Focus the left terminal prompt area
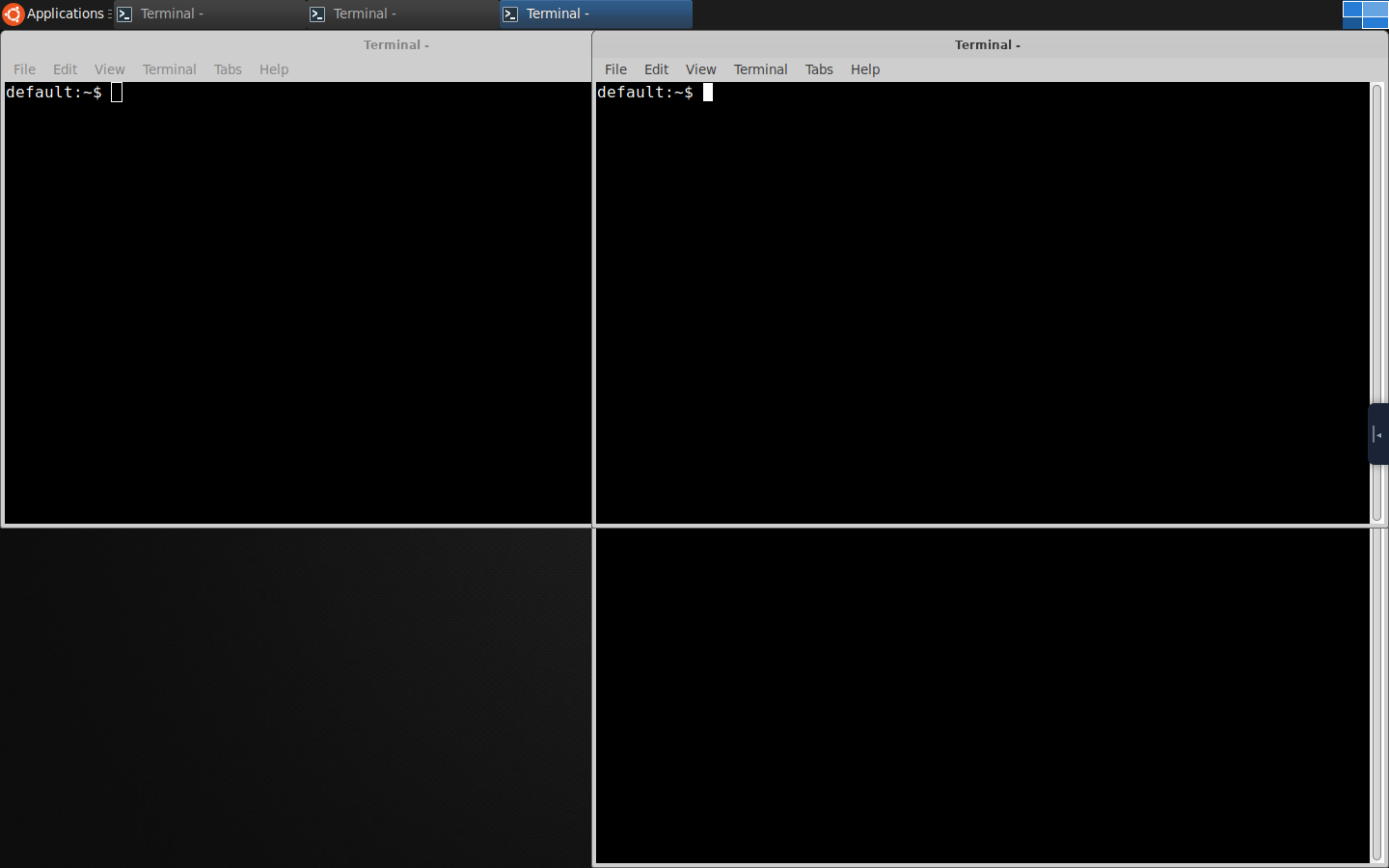 pyautogui.click(x=297, y=303)
